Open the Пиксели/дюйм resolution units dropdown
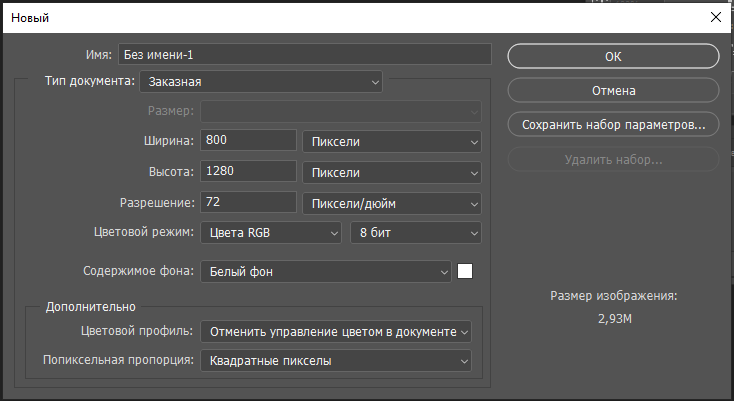 [392, 204]
